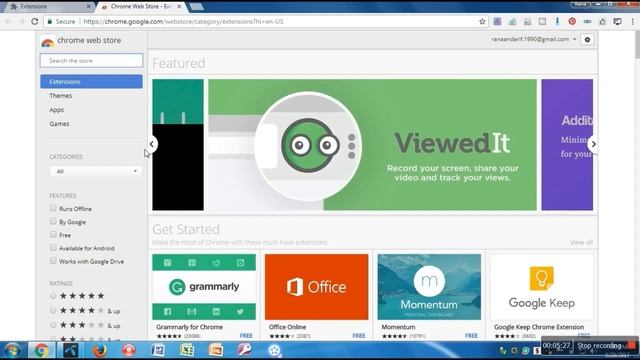This screenshot has width=640, height=360.
Task: Select the five-star rating filter
Action: tap(53, 296)
